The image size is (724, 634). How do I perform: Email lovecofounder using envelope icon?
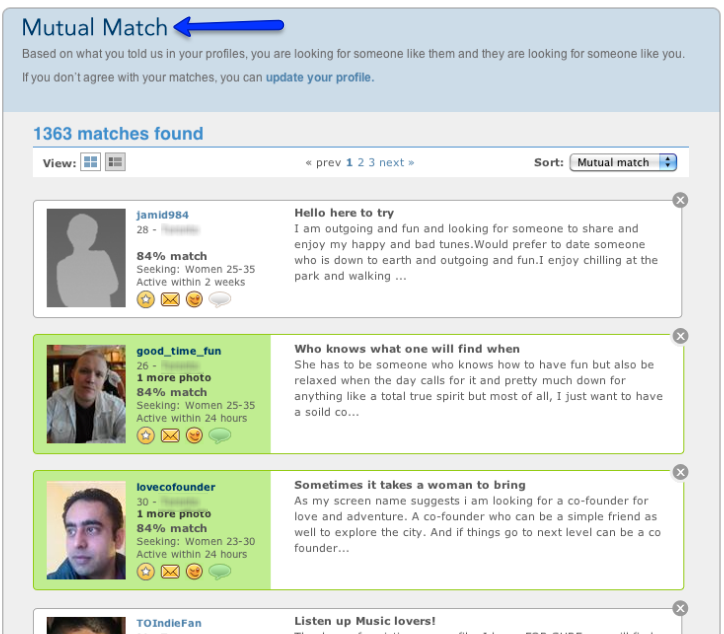(170, 572)
